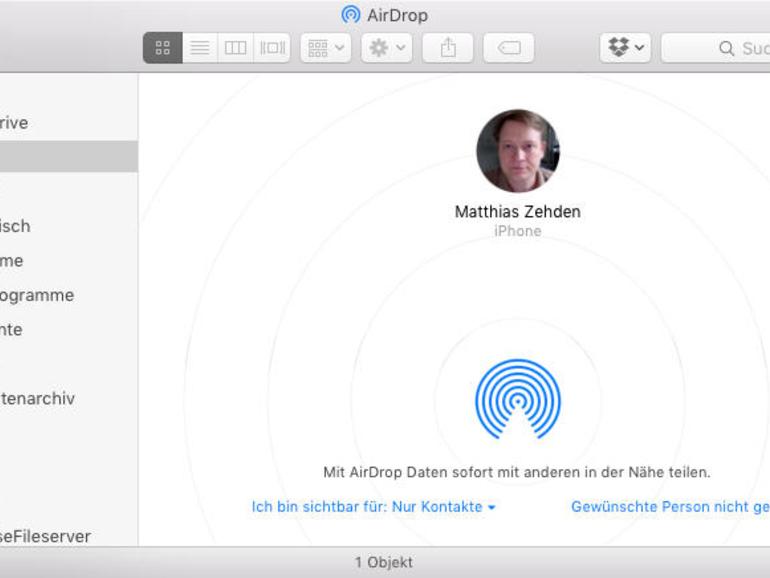The image size is (770, 578).
Task: Switch to cover flow view
Action: [x=272, y=48]
